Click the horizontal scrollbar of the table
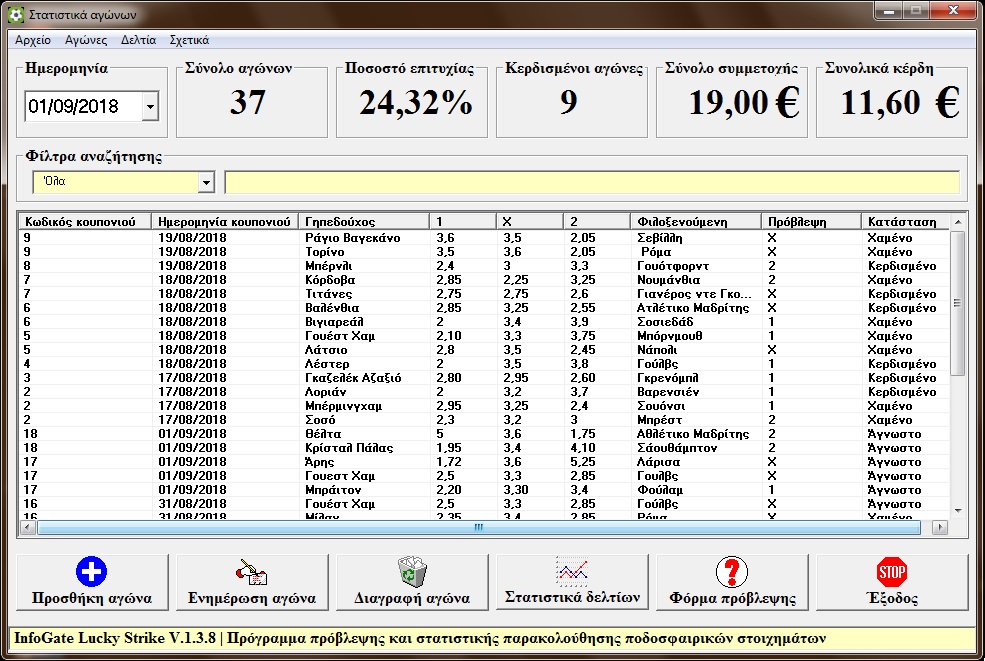The height and width of the screenshot is (661, 985). [478, 527]
